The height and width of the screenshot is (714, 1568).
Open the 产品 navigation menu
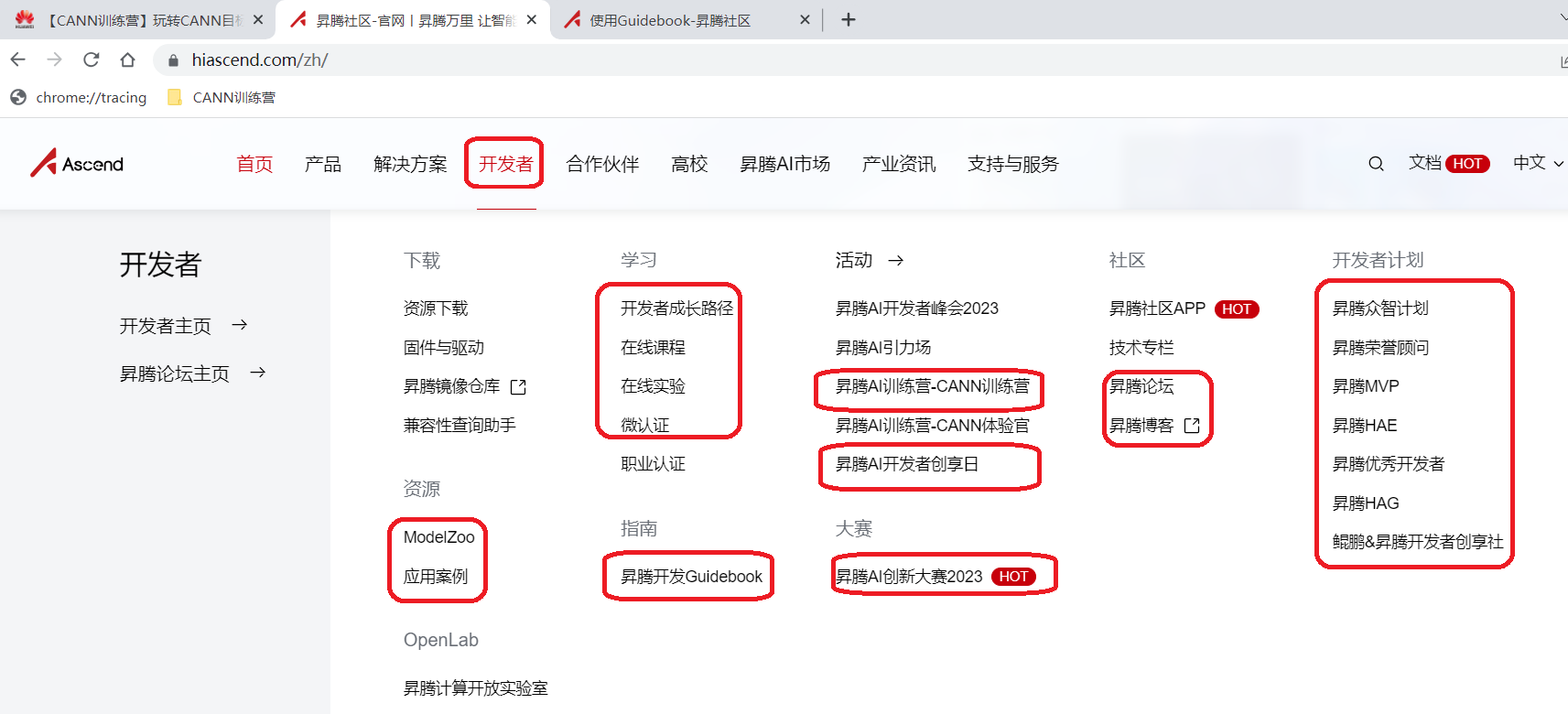pyautogui.click(x=323, y=164)
